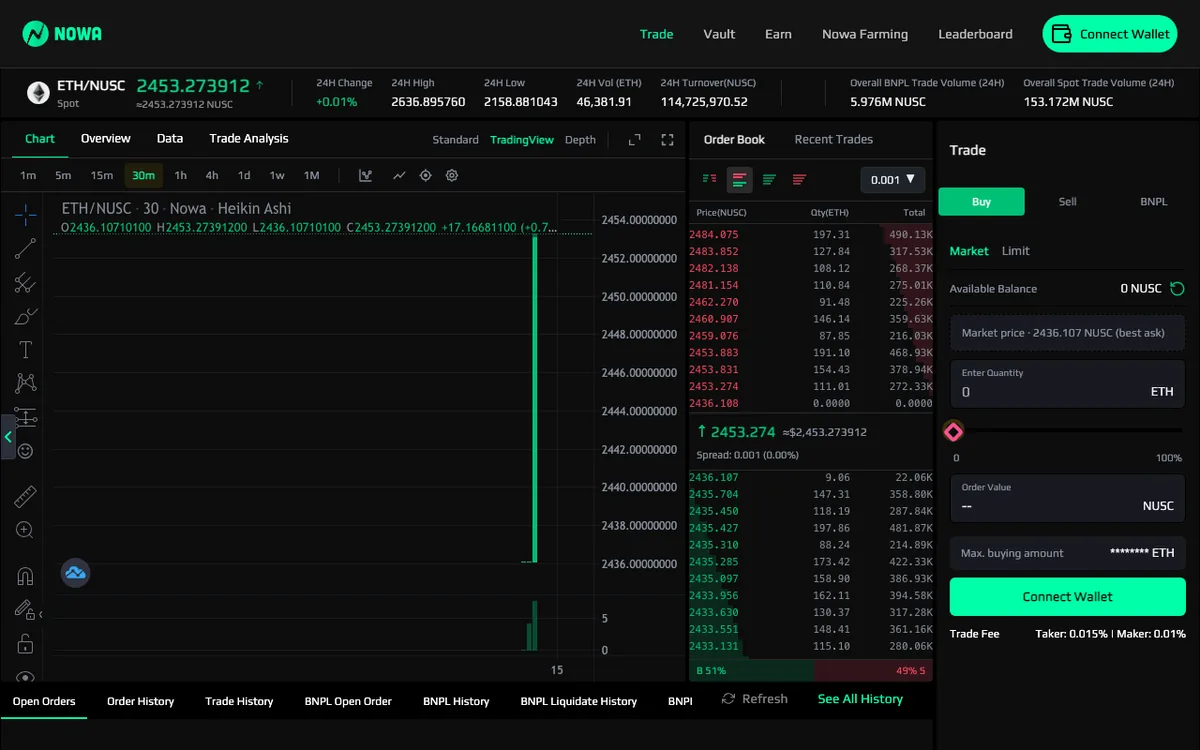Select the 30m chart interval
The height and width of the screenshot is (750, 1200).
(144, 176)
